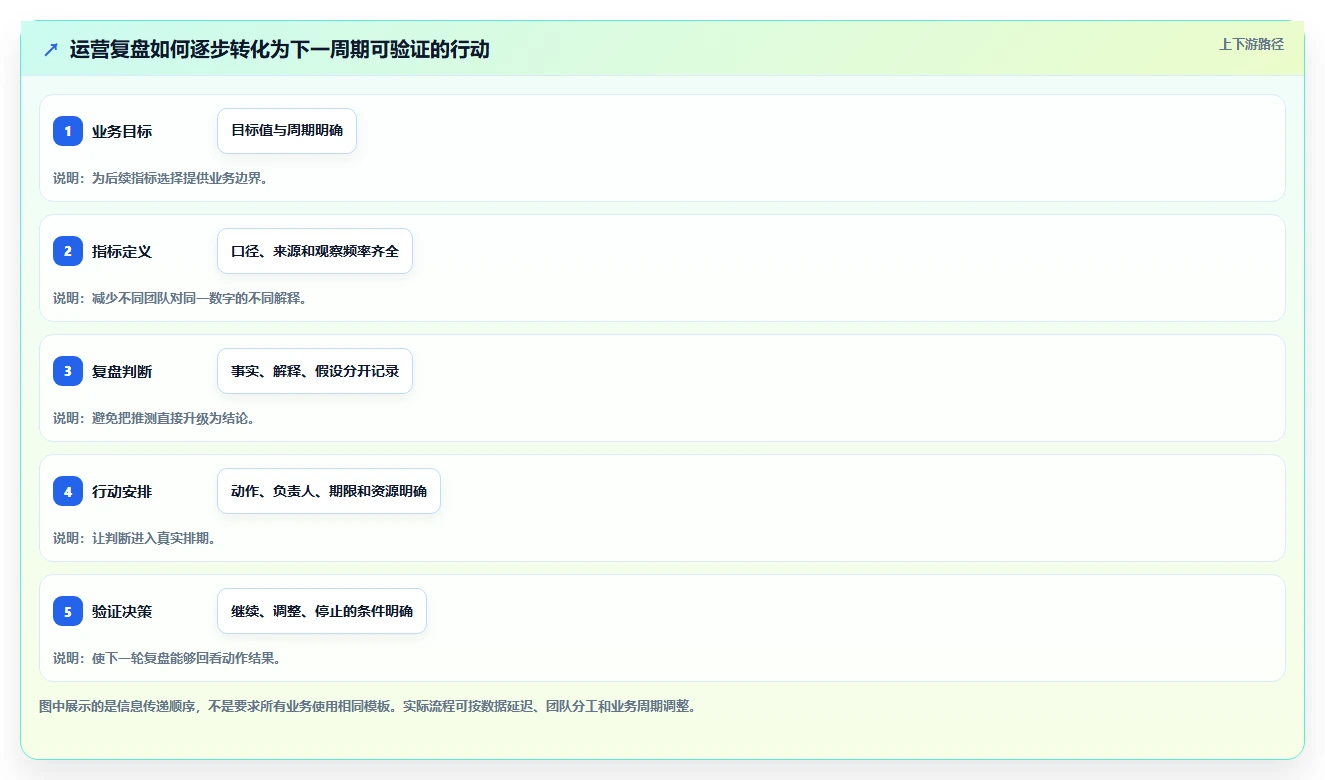Click the step 4 number badge
1325x780 pixels.
point(68,491)
